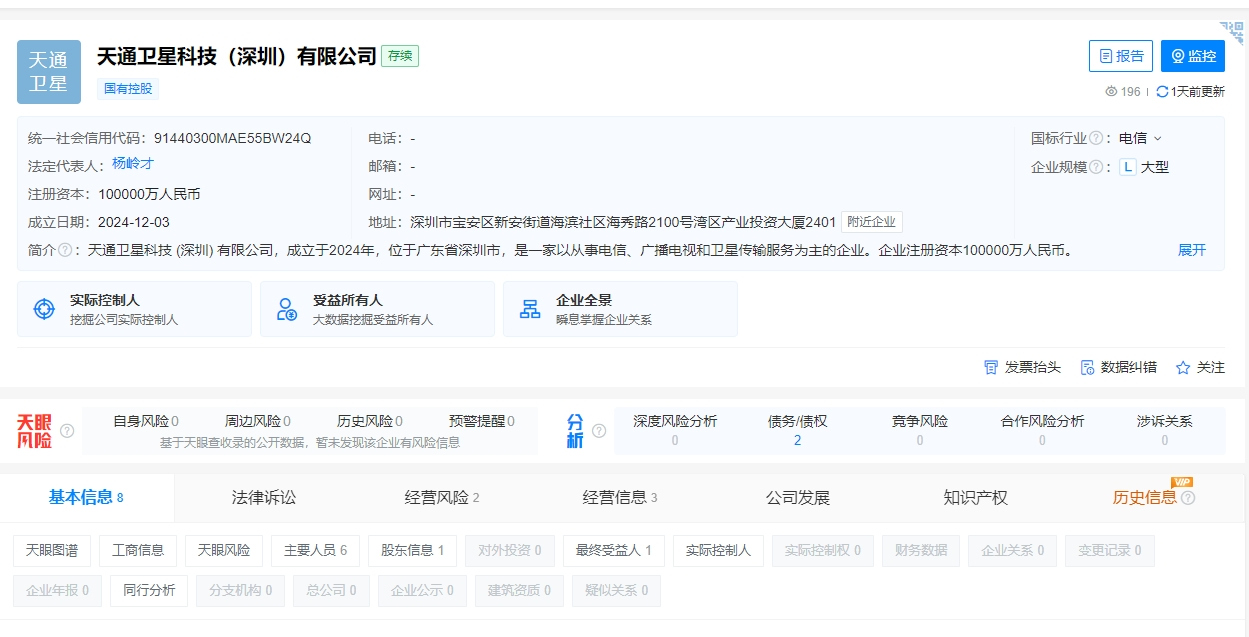This screenshot has width=1249, height=637.
Task: Click the 数据纠错 document icon
Action: [x=1087, y=367]
